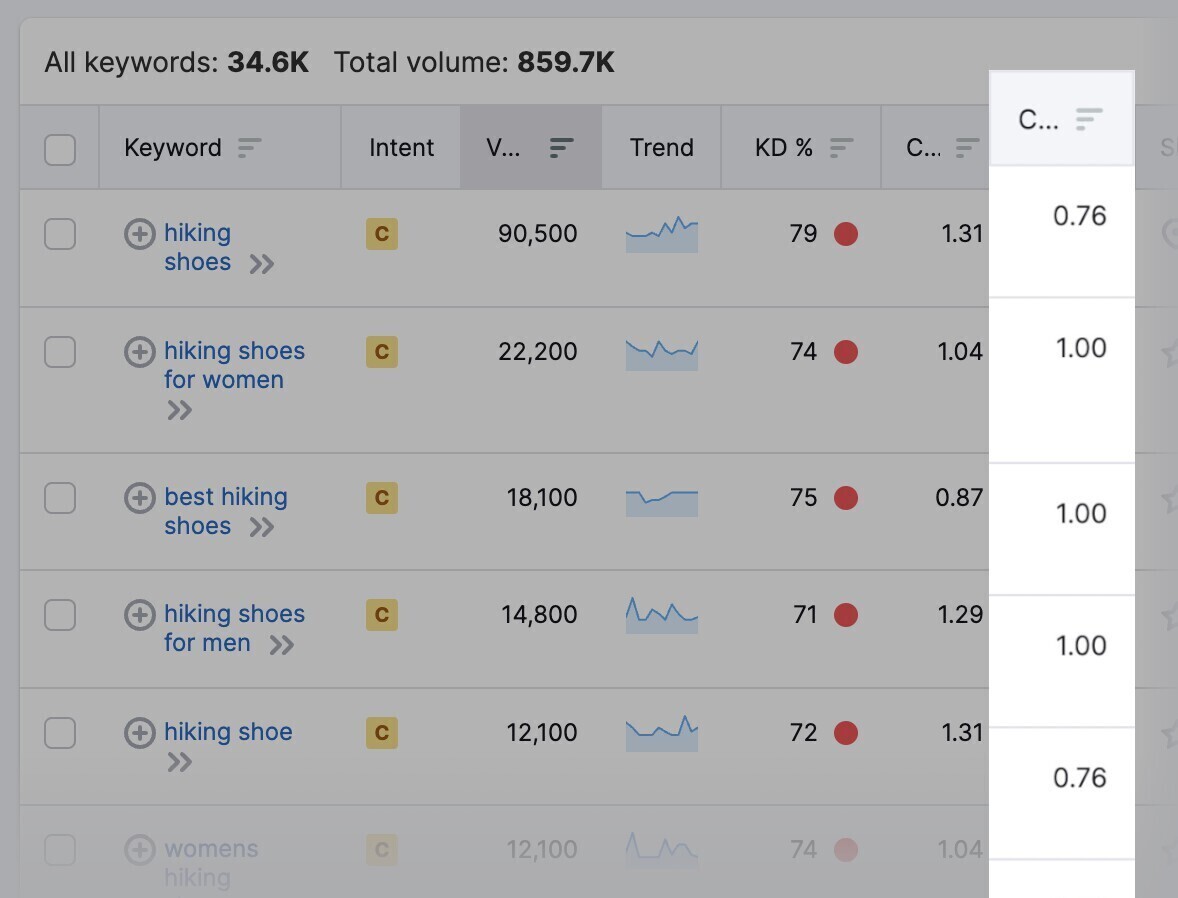Click the Trend column header
The width and height of the screenshot is (1178, 898).
click(662, 148)
